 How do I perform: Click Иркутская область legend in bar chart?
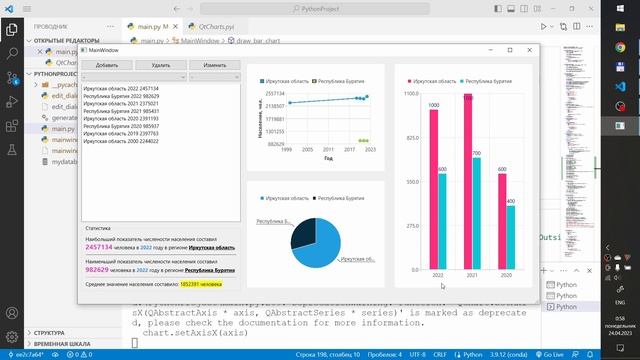432,81
